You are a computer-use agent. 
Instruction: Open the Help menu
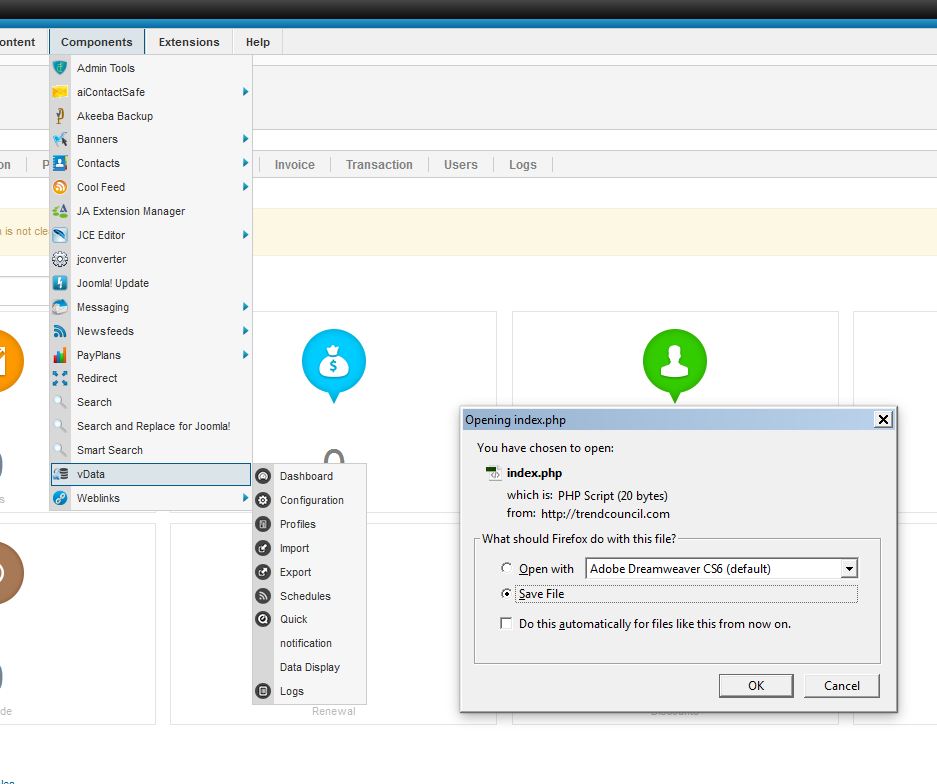(x=258, y=42)
